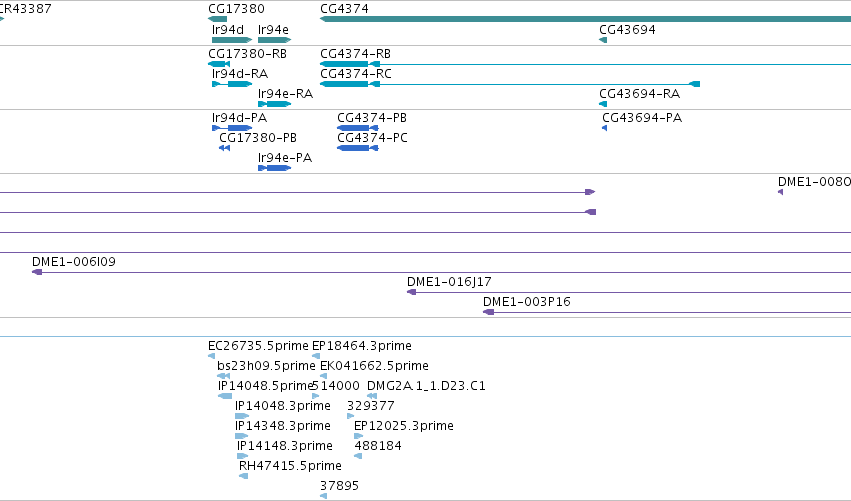Select the 37895 feature label
Image resolution: width=851 pixels, height=501 pixels.
click(339, 486)
